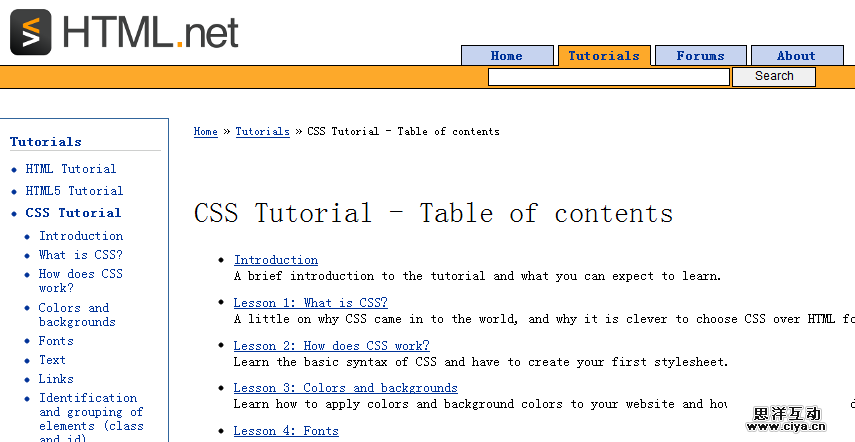
Task: Open sidebar Text link
Action: [52, 360]
